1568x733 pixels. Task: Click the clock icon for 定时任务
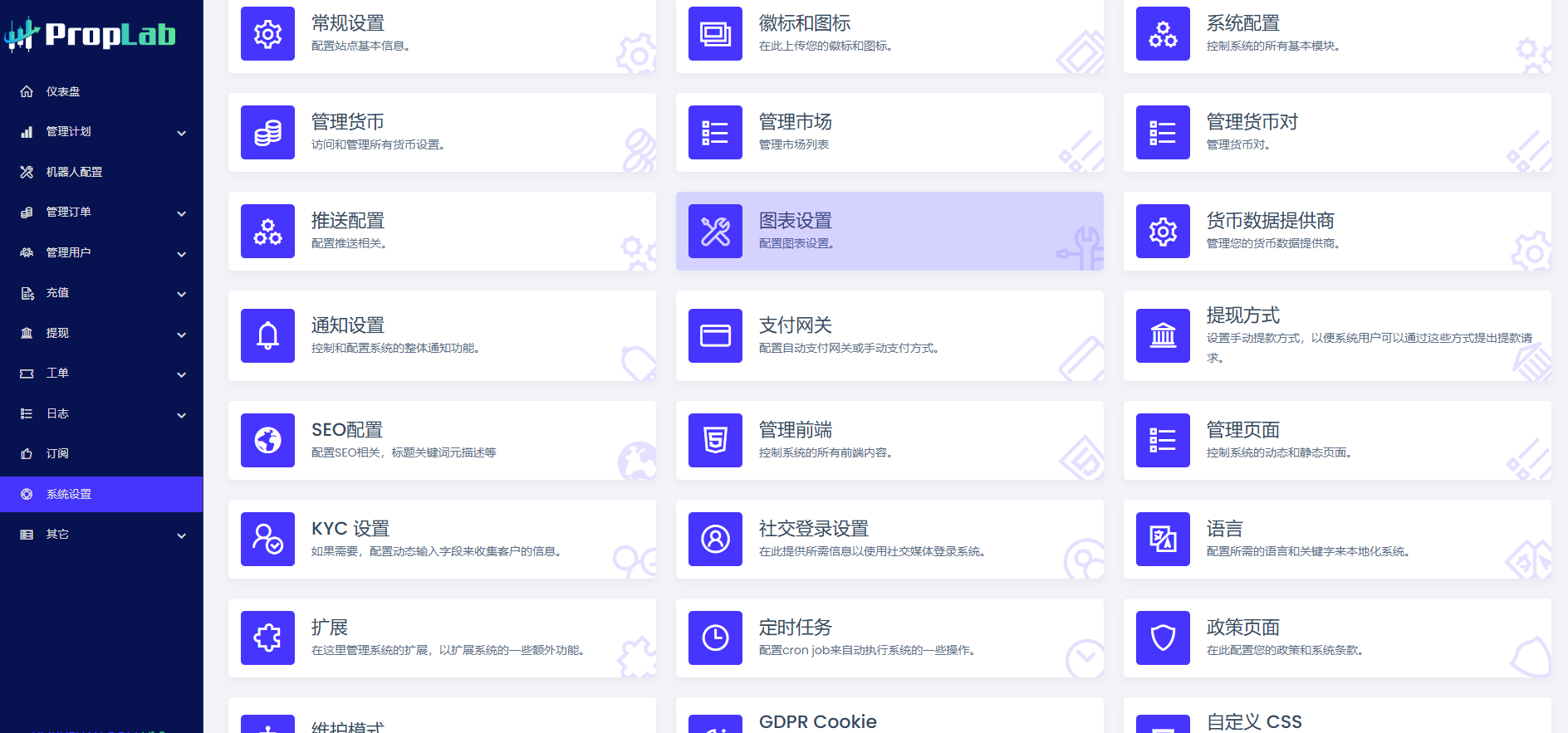coord(715,638)
